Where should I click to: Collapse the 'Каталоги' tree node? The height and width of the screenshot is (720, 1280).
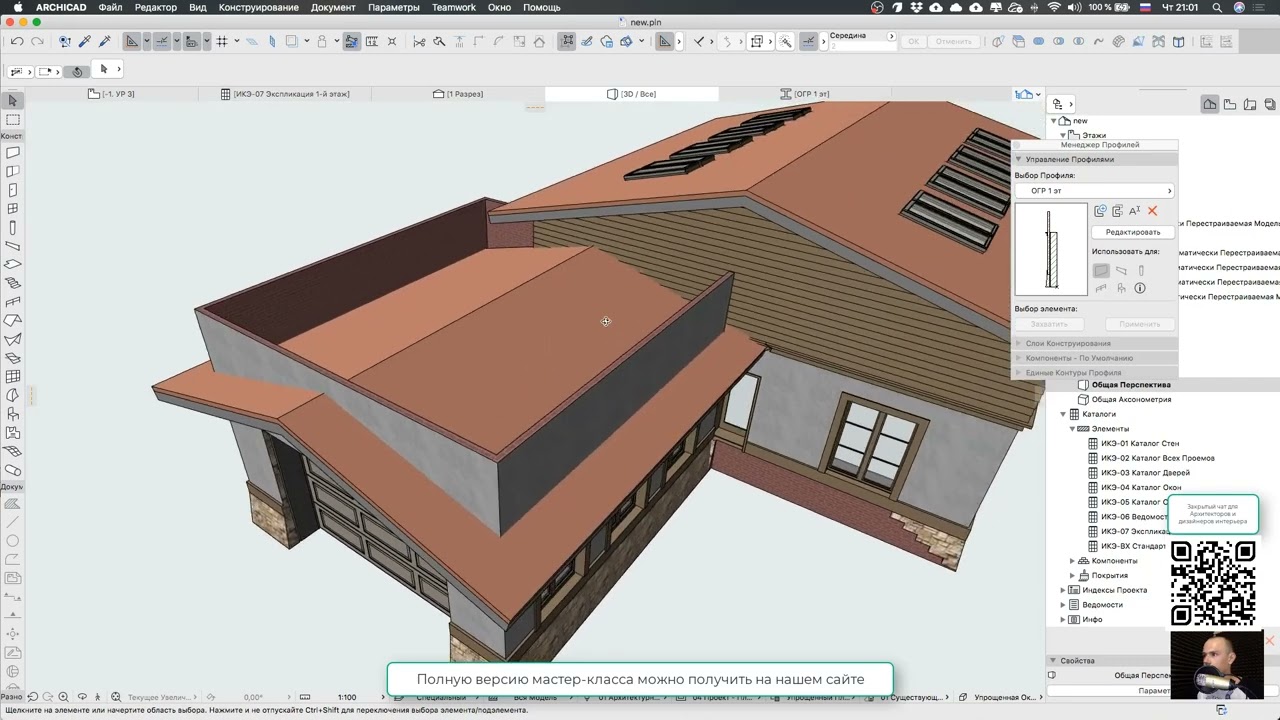[x=1063, y=414]
